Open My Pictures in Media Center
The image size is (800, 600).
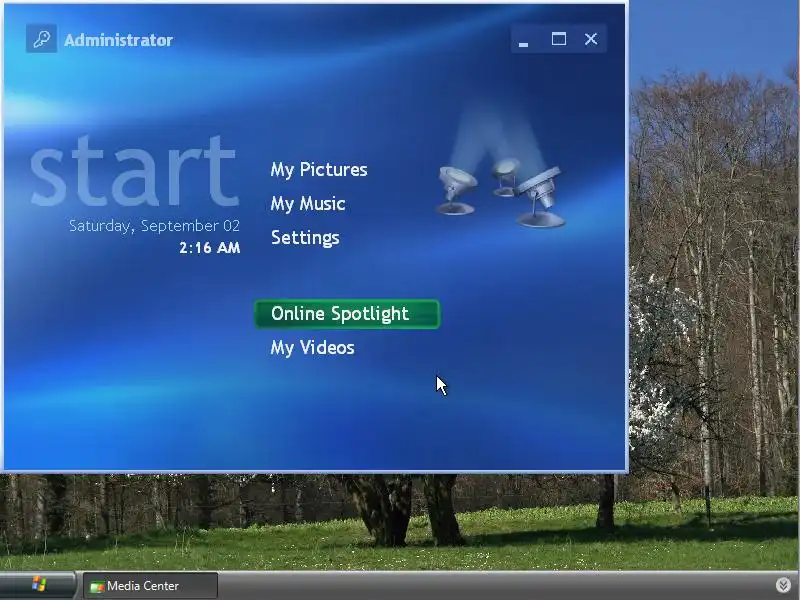coord(319,169)
